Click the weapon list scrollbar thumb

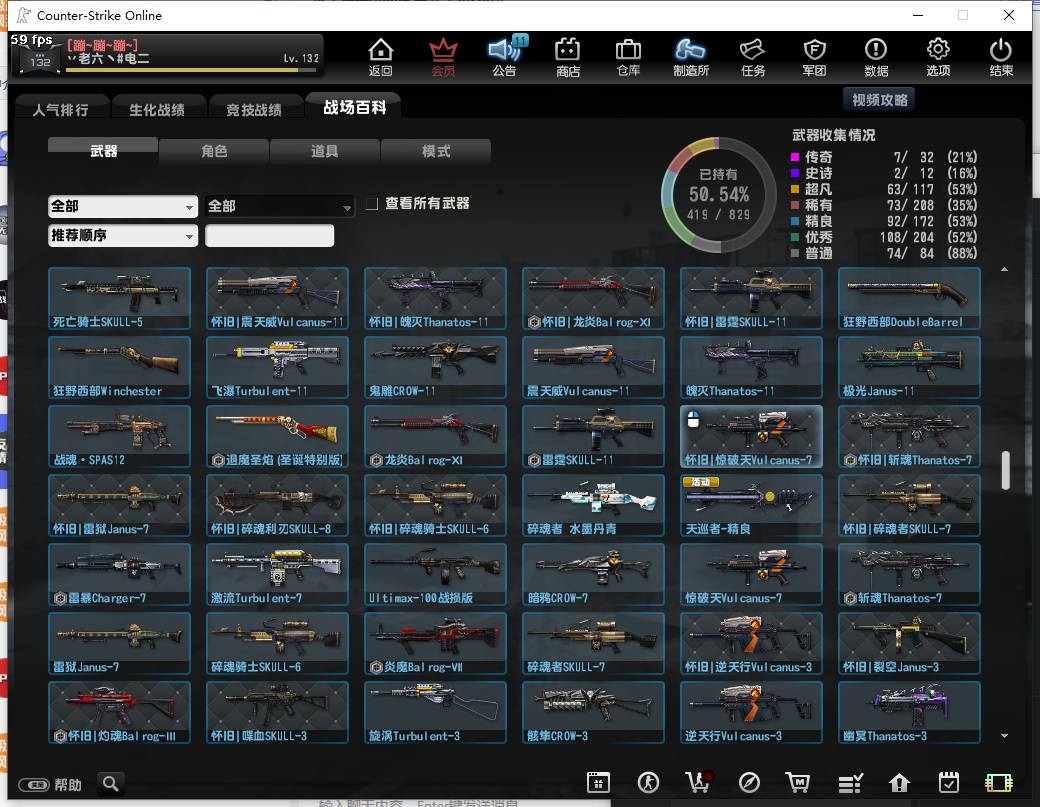coord(1006,470)
